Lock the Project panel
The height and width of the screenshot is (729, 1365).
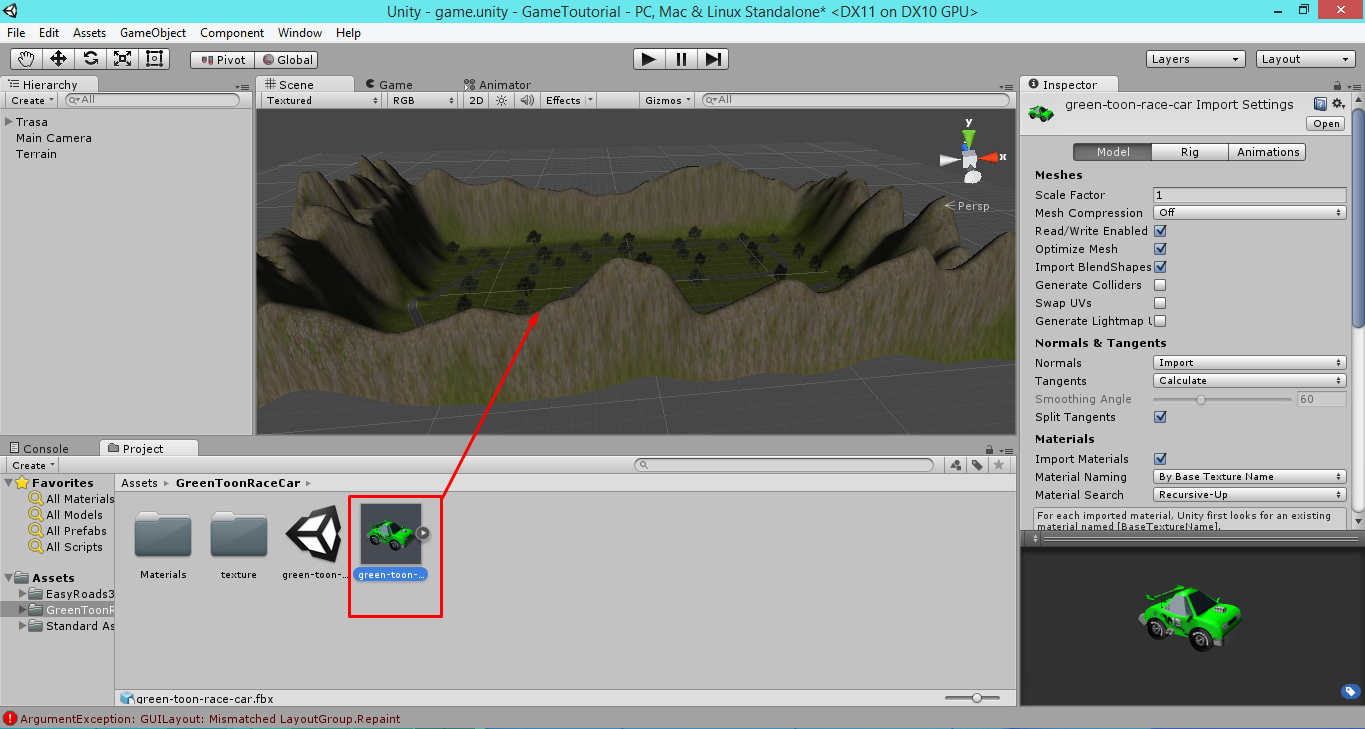pos(989,449)
